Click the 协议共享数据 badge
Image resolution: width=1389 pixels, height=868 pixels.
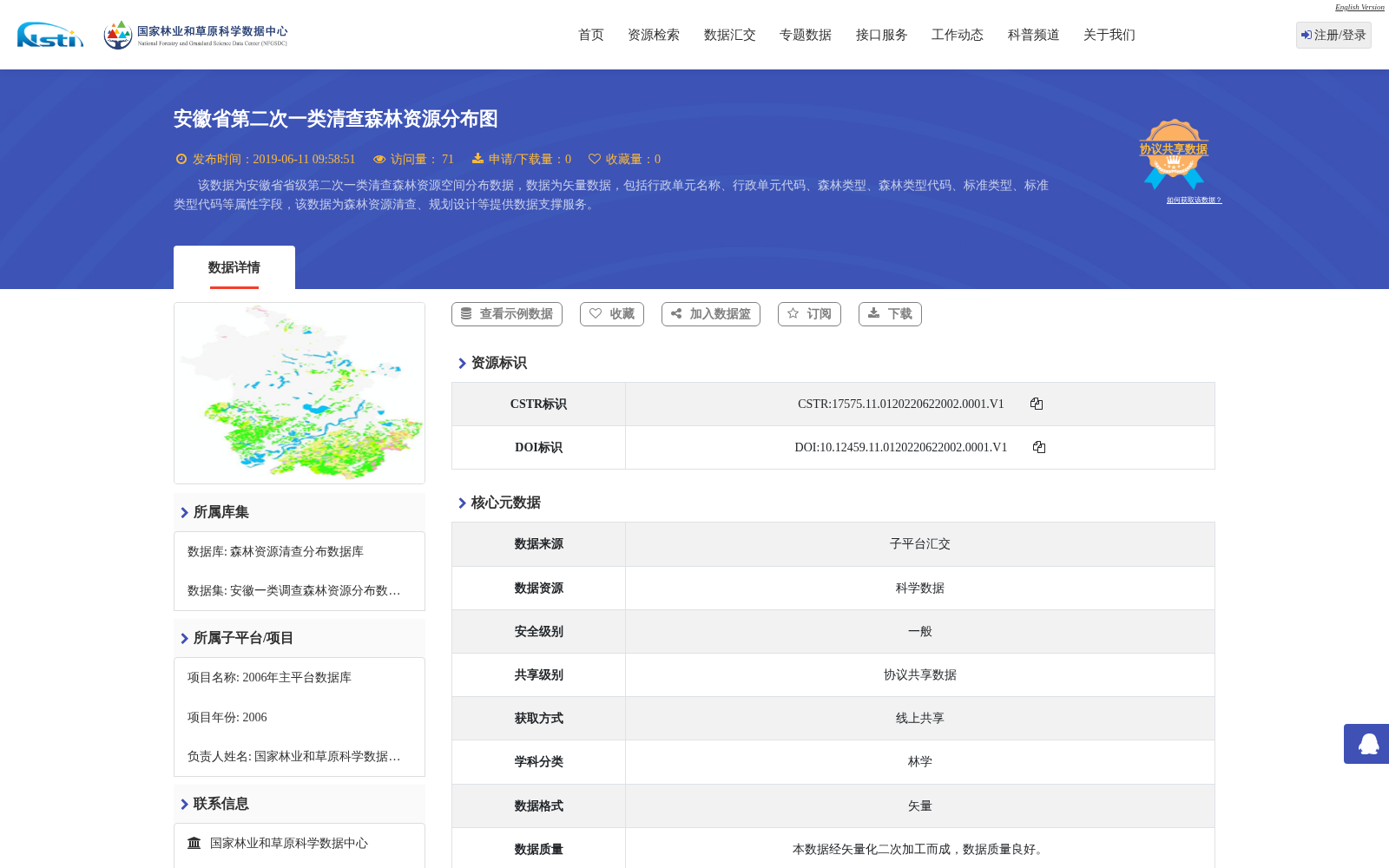(x=1174, y=154)
